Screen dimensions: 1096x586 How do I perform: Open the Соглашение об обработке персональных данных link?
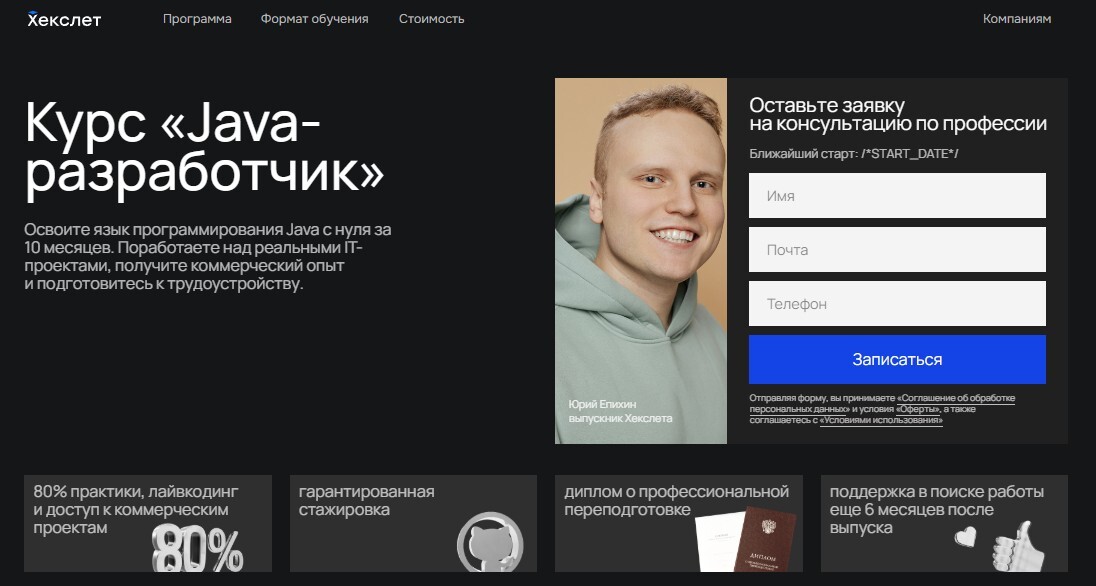coord(882,403)
